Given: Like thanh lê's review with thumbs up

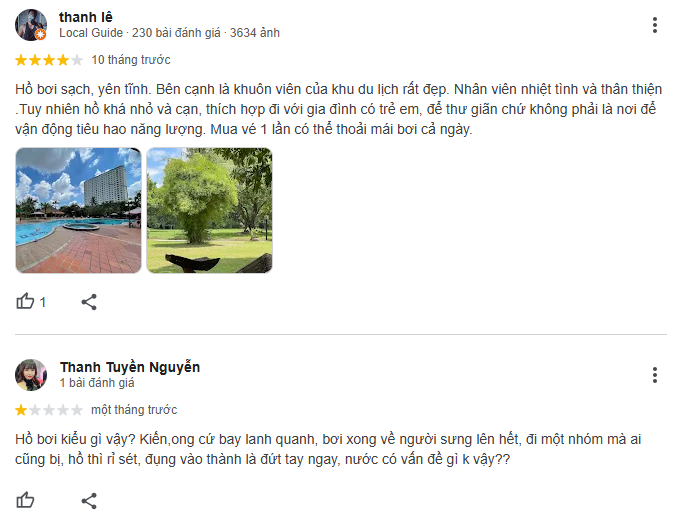Looking at the screenshot, I should [25, 301].
